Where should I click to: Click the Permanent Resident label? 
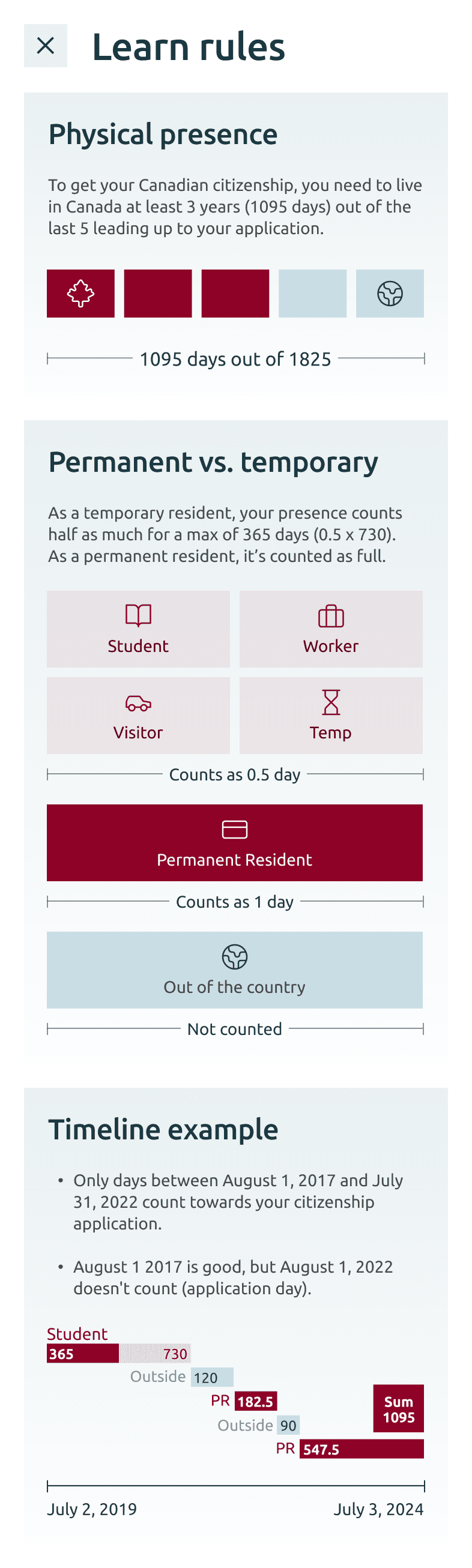(234, 860)
